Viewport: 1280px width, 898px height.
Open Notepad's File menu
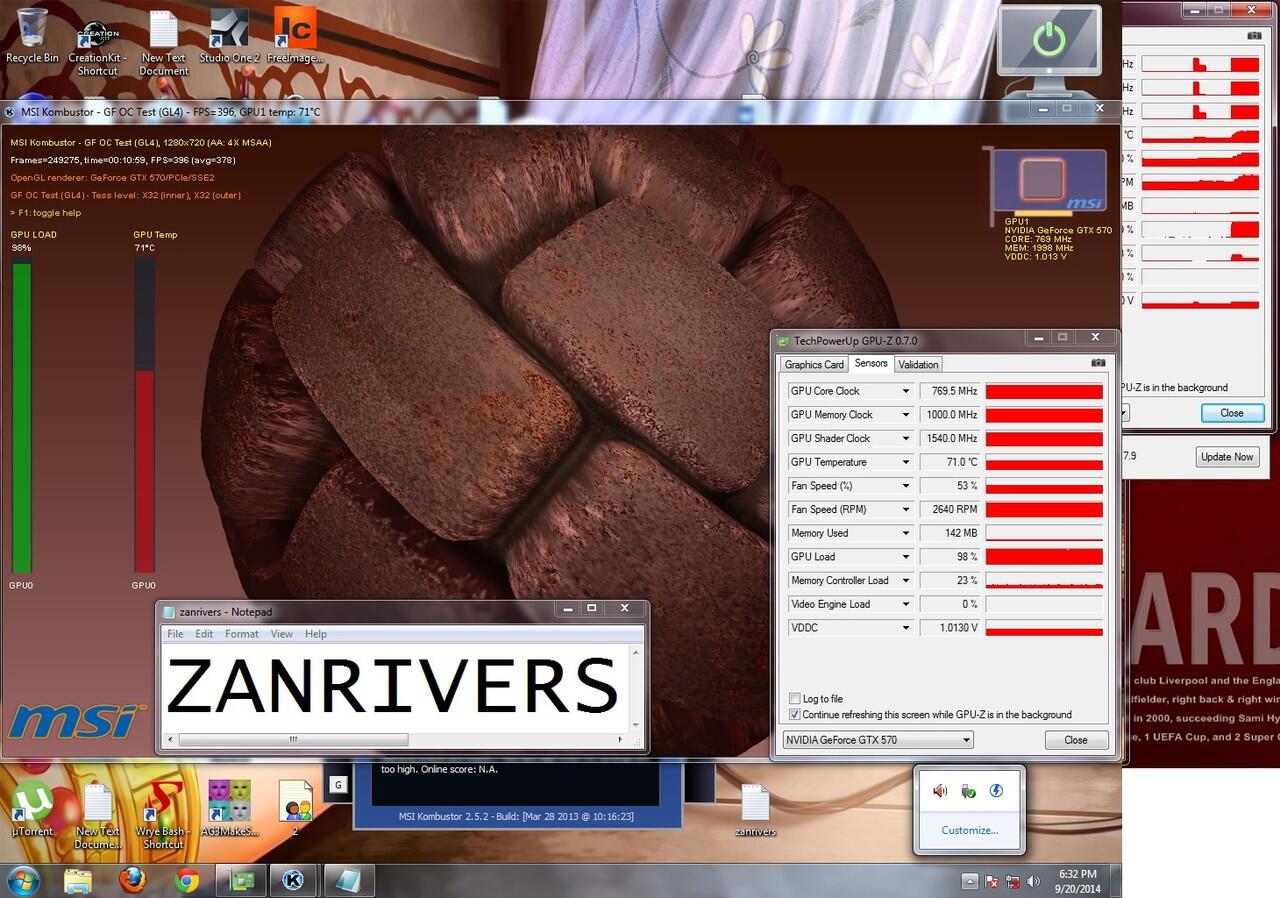175,634
